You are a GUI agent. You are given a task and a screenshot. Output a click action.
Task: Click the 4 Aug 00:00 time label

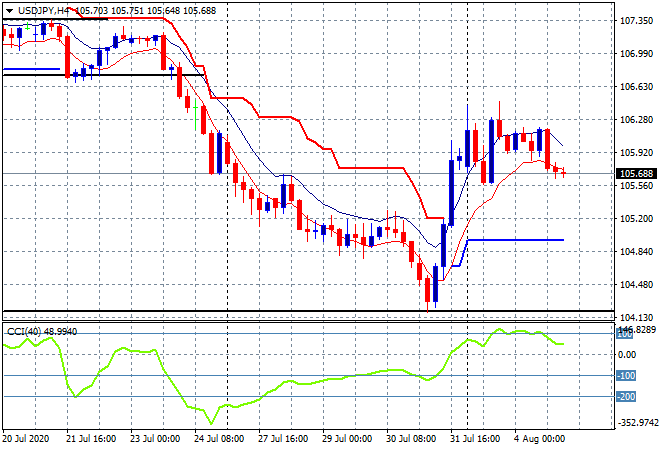pyautogui.click(x=540, y=439)
